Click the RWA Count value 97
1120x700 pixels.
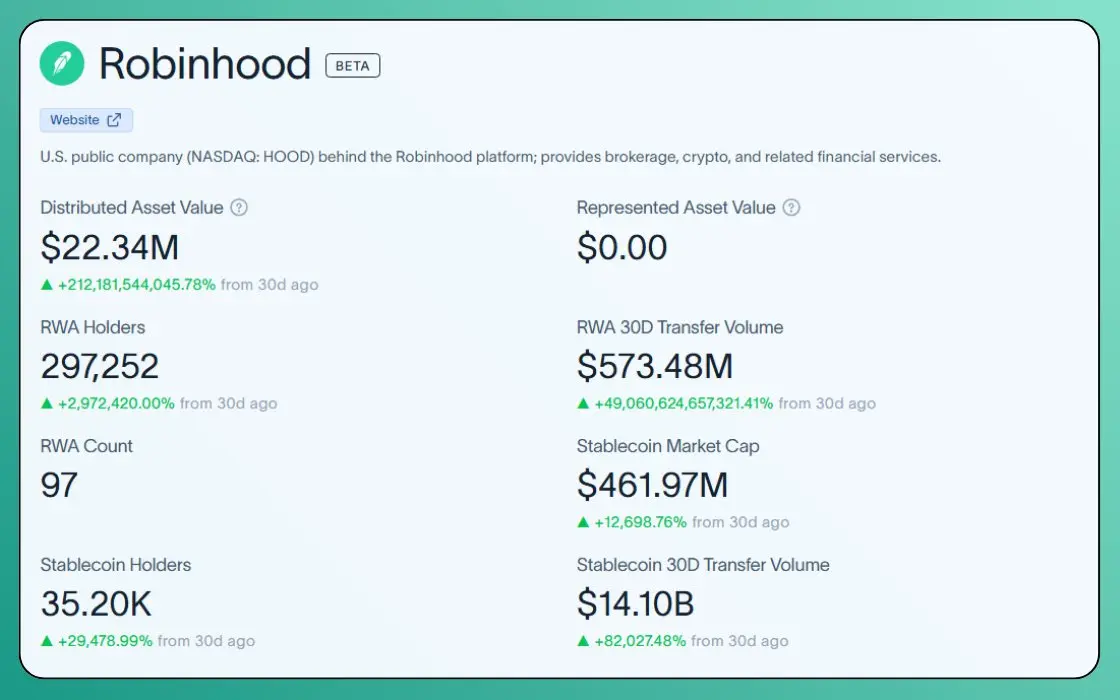click(59, 486)
